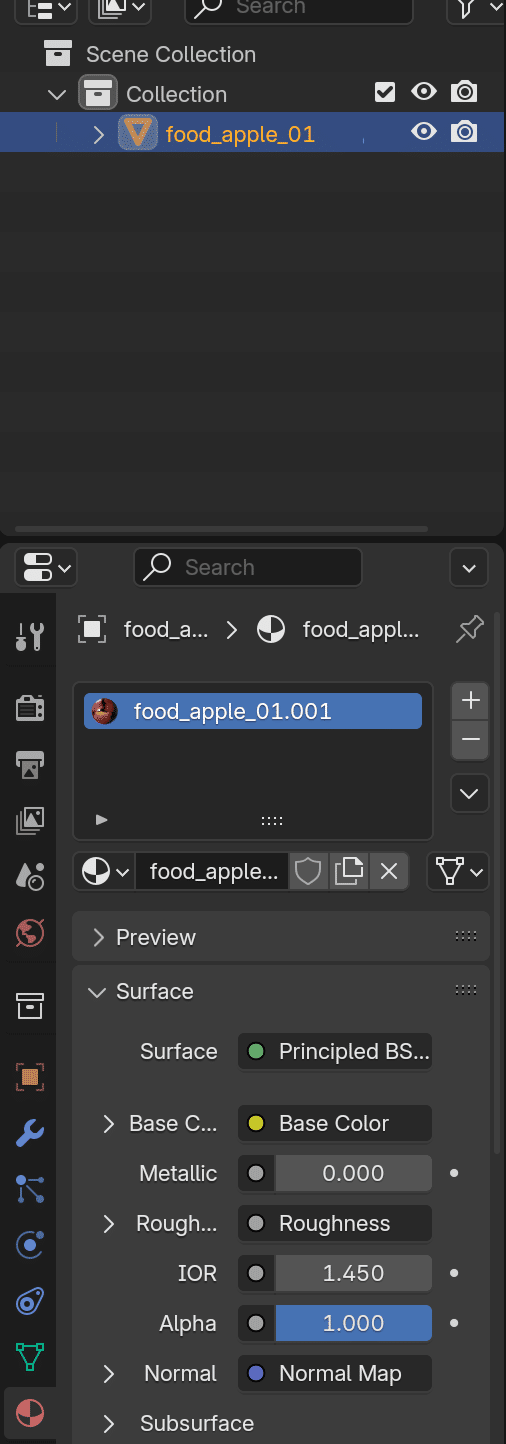The height and width of the screenshot is (1444, 506).
Task: Select the food_apple_01.001 material slot
Action: tap(253, 712)
